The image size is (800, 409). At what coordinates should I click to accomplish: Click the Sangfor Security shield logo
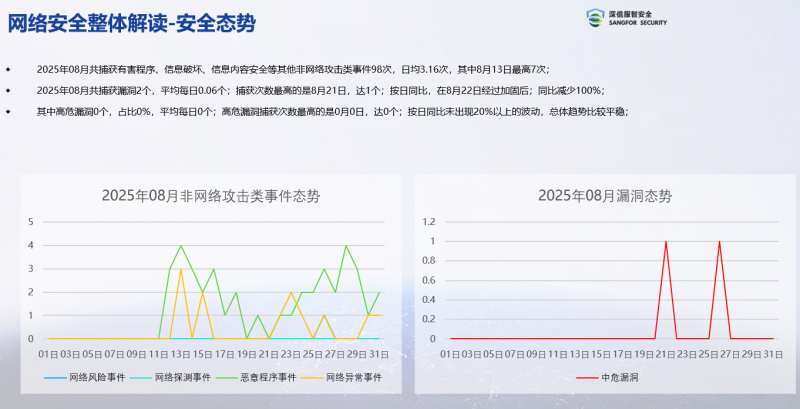[595, 17]
